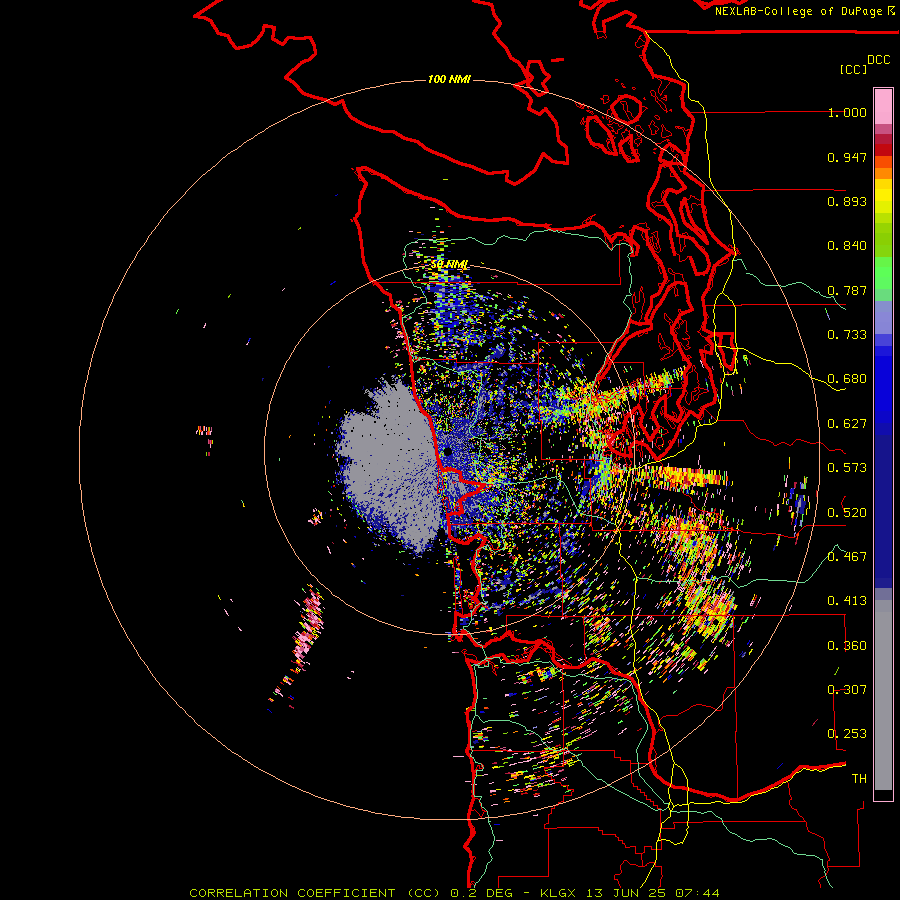Select the 0.573 scale value
This screenshot has height=900, width=900.
click(847, 468)
